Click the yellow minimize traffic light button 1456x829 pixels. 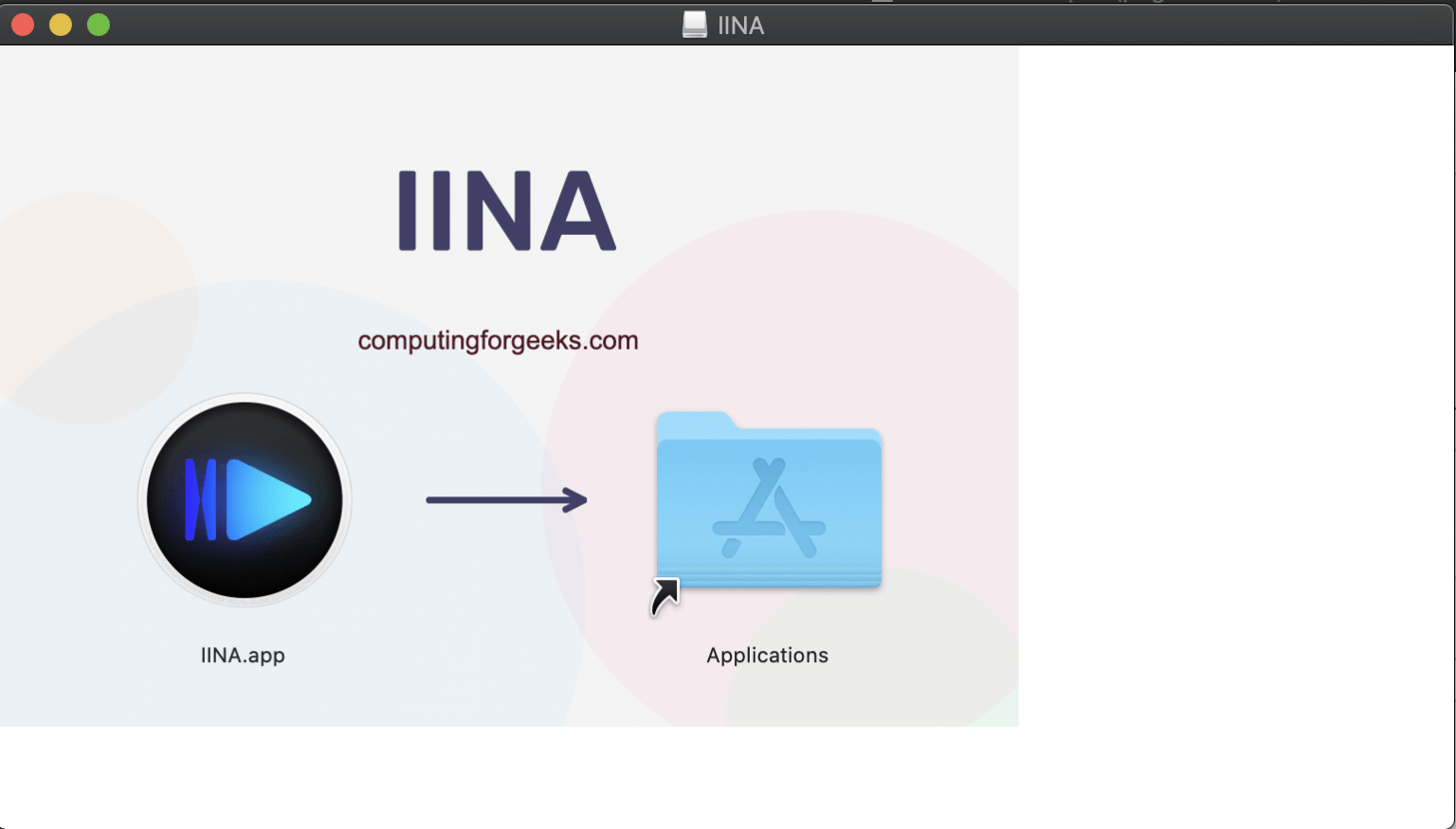[60, 25]
